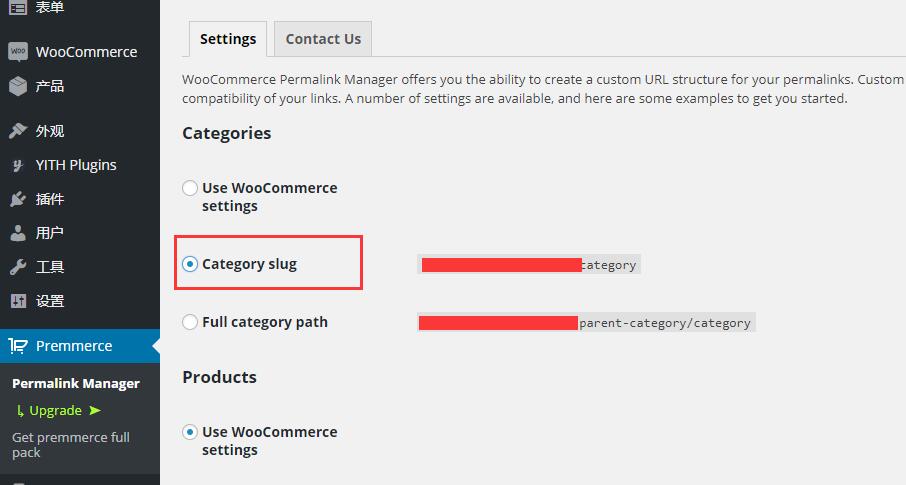906x485 pixels.
Task: Click 'Get premmerce full pack' link
Action: [70, 445]
